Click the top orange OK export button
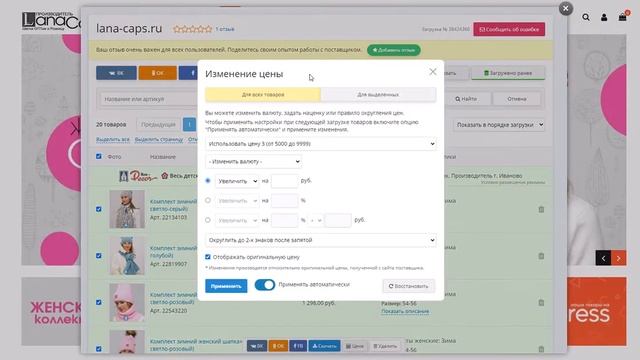Screen dimensions: 640x360 158,73
